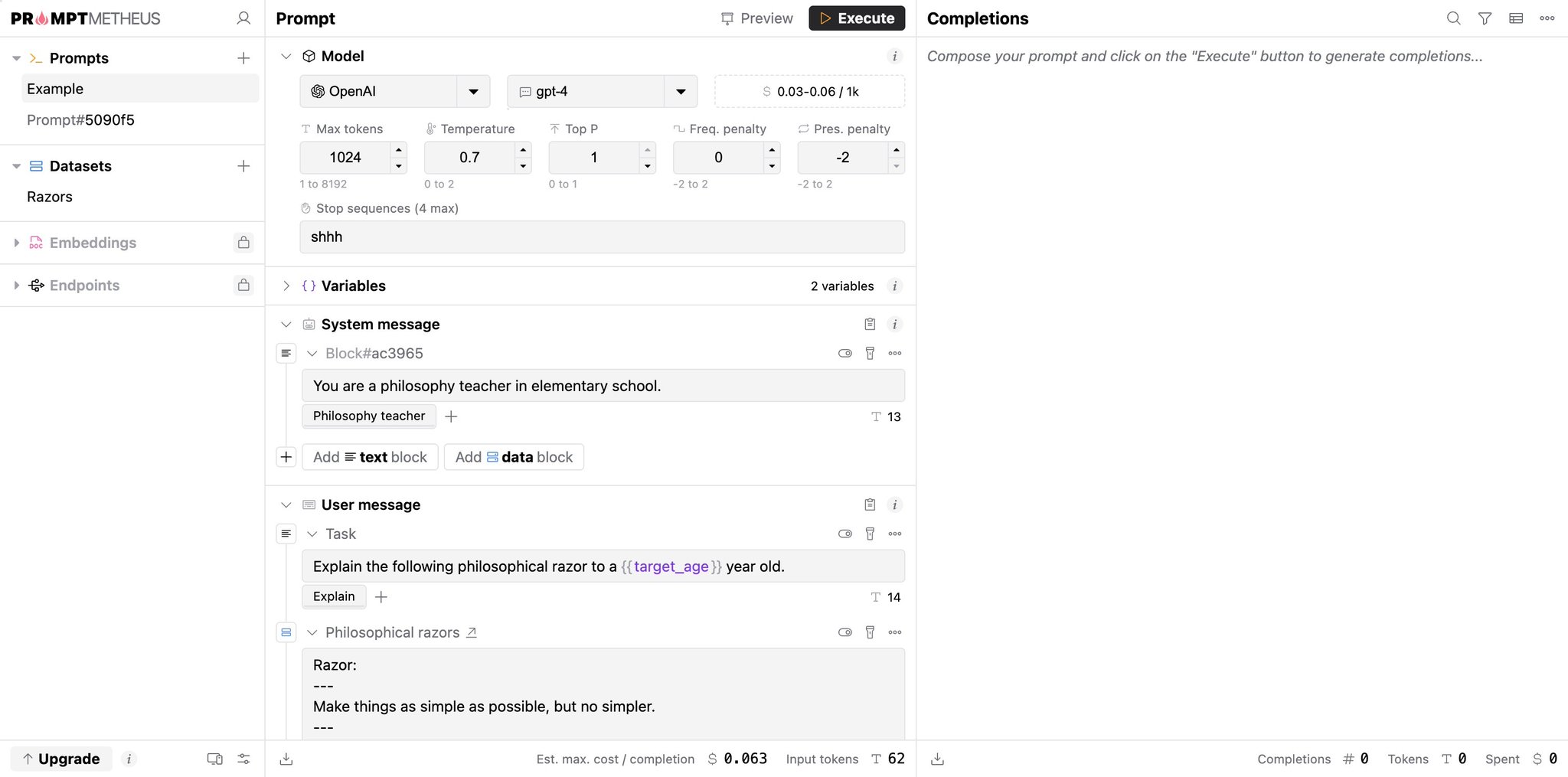
Task: Collapse the Task block chevron
Action: pyautogui.click(x=312, y=534)
